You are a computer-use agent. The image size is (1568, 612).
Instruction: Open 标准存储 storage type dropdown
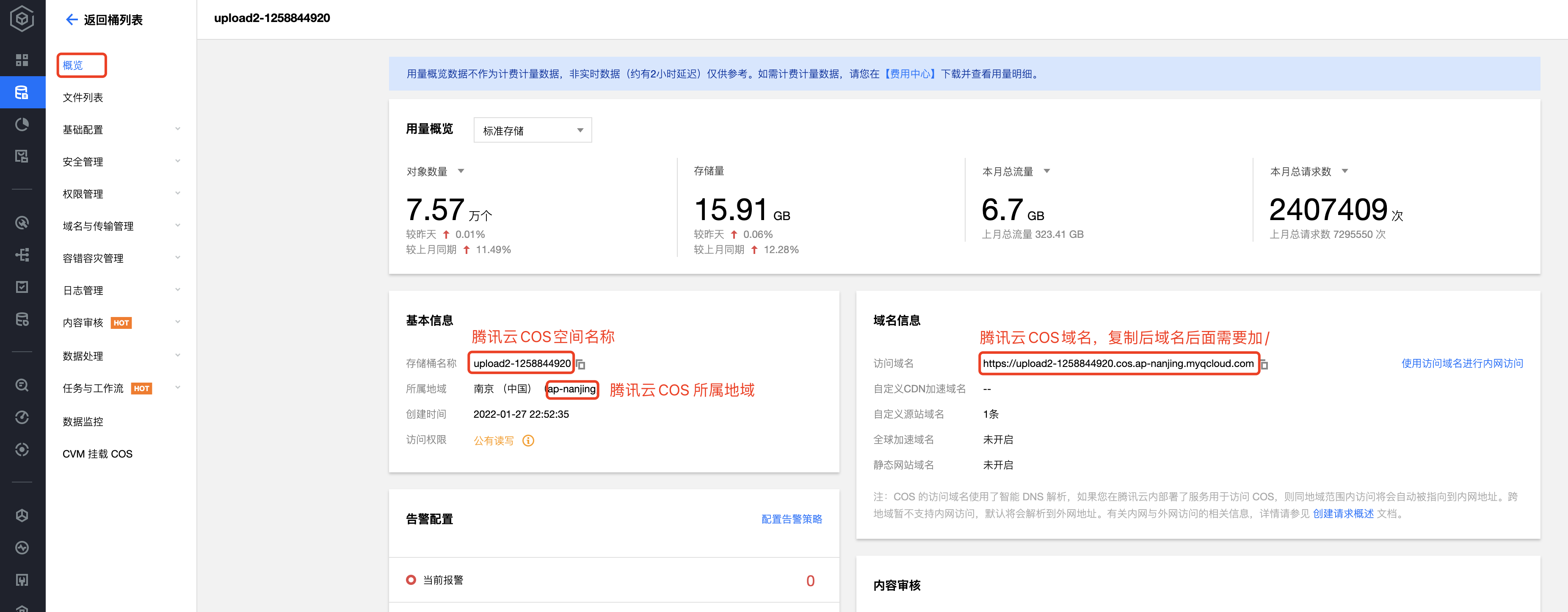(x=532, y=130)
